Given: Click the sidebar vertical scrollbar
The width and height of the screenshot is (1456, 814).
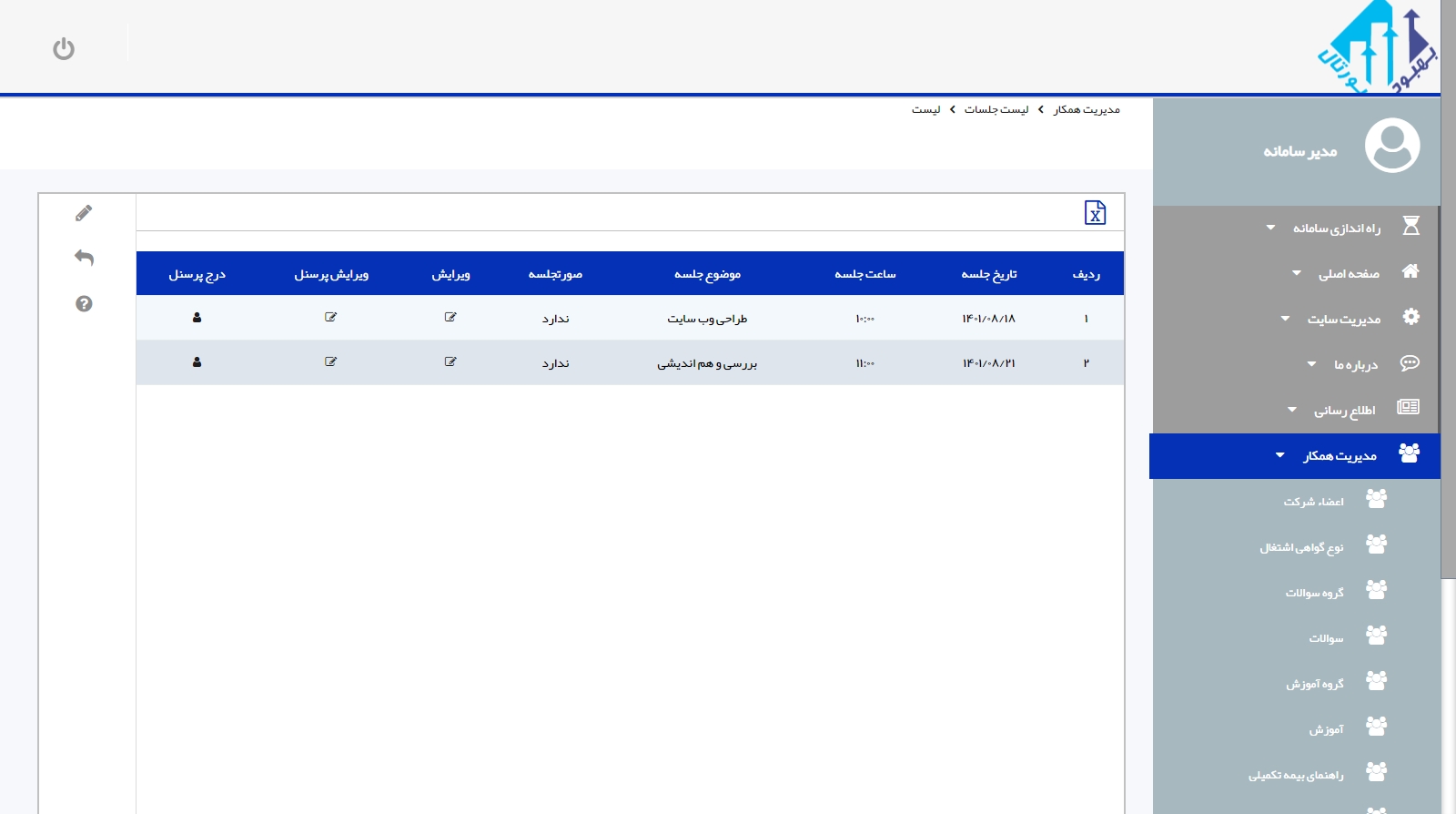Looking at the screenshot, I should click(x=1448, y=364).
